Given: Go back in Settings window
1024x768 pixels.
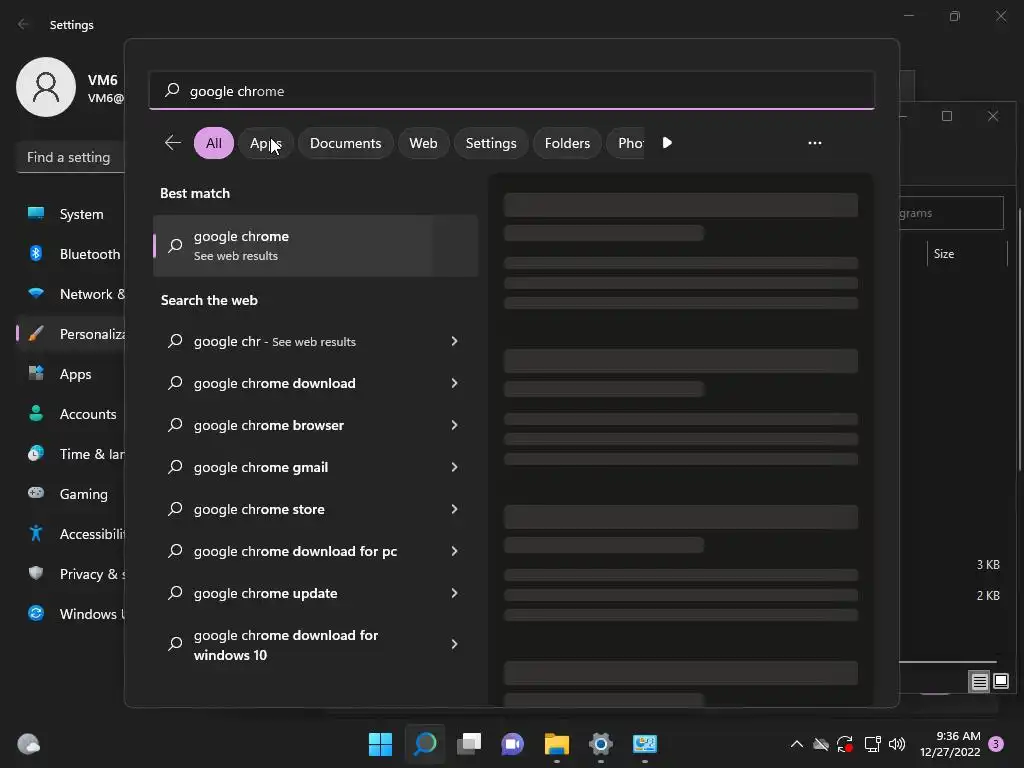Looking at the screenshot, I should pyautogui.click(x=24, y=24).
